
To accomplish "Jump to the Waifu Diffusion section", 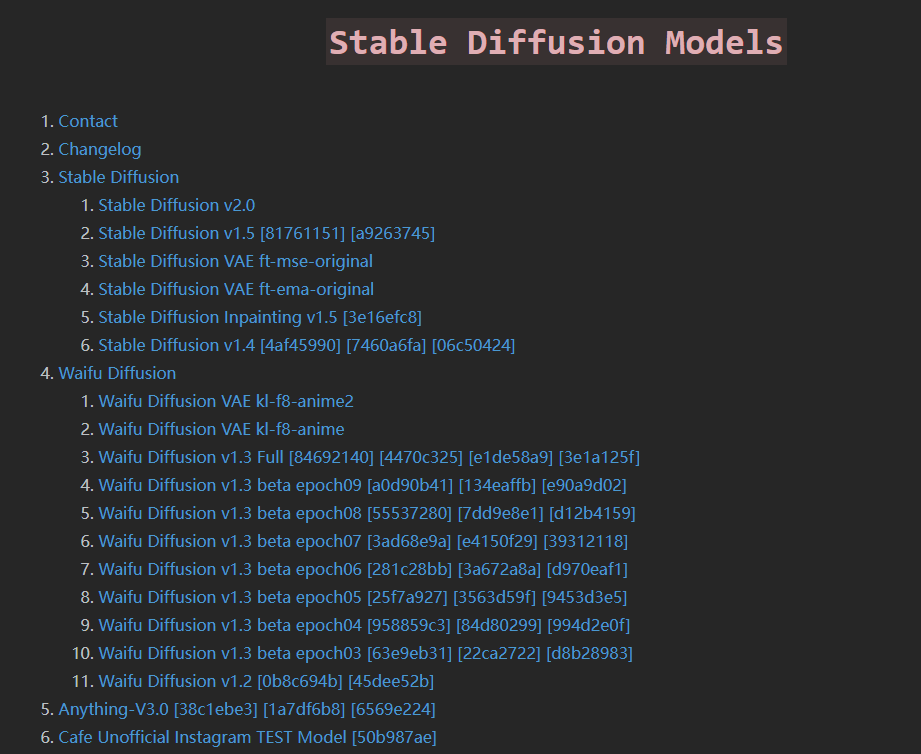I will coord(117,373).
